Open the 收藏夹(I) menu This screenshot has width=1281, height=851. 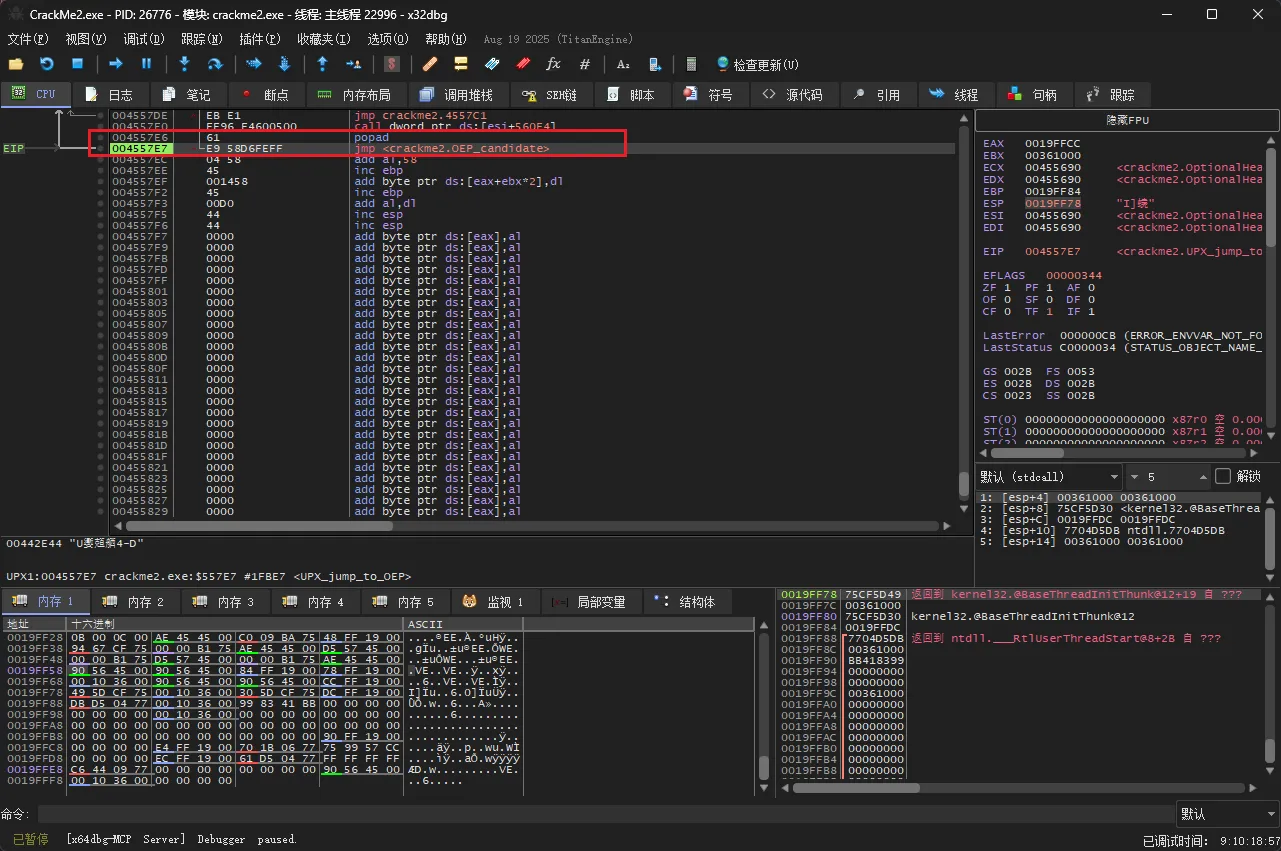click(x=324, y=39)
